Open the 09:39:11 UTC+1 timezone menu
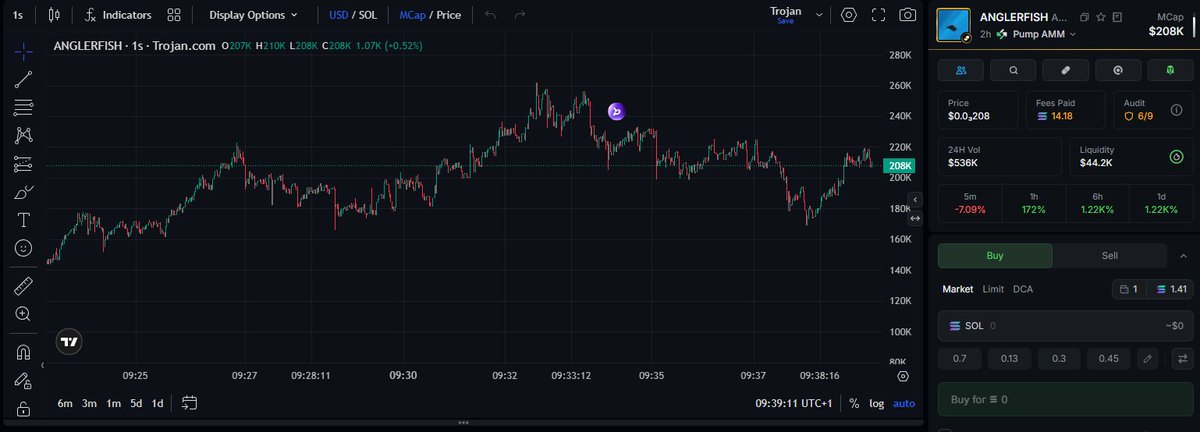 (796, 403)
